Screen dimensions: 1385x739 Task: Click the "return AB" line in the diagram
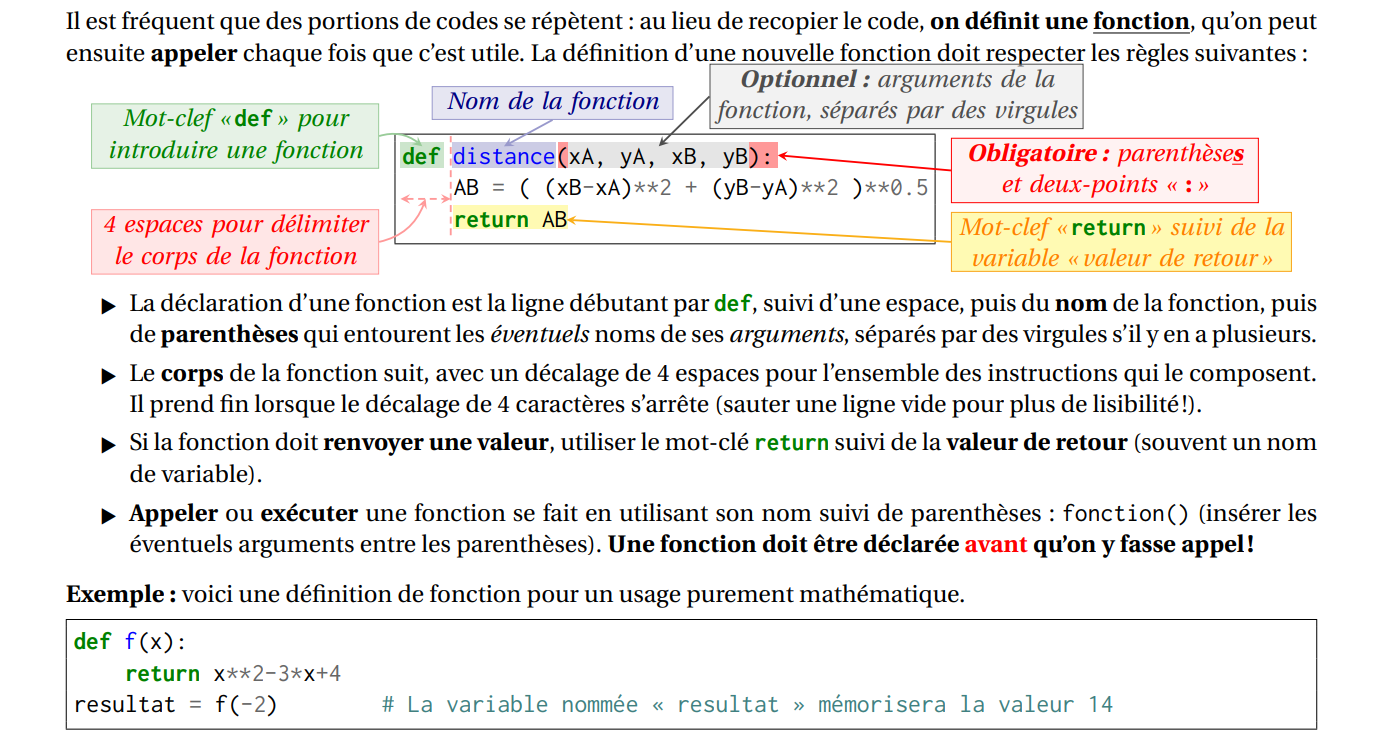(x=510, y=220)
